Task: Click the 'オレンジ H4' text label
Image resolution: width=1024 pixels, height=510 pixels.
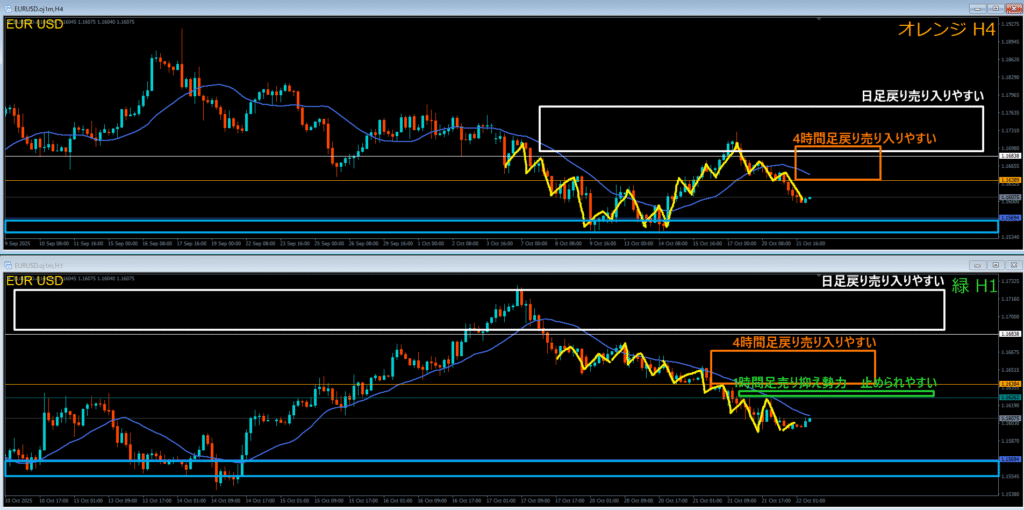Action: [x=942, y=32]
